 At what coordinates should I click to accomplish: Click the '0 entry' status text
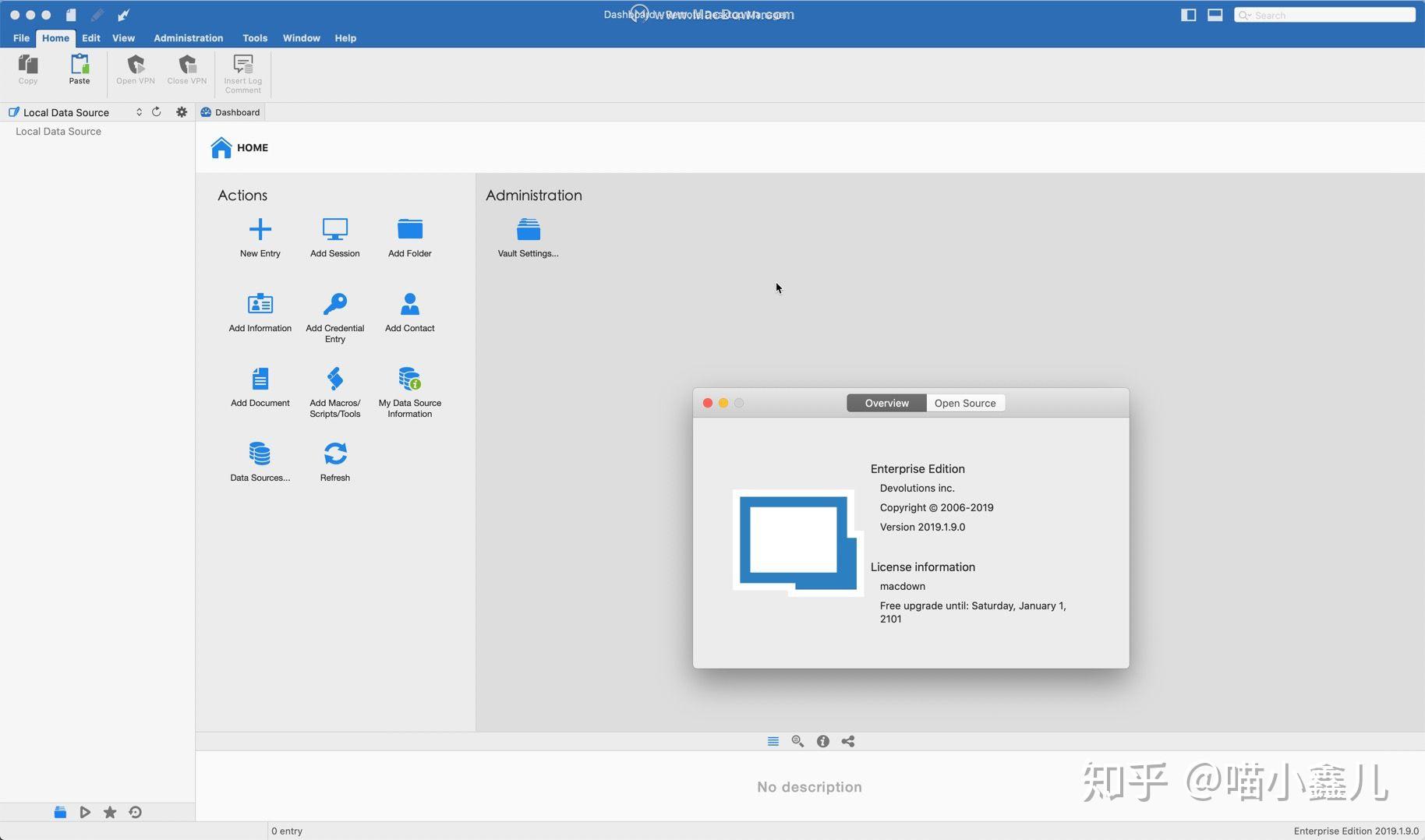click(x=287, y=831)
